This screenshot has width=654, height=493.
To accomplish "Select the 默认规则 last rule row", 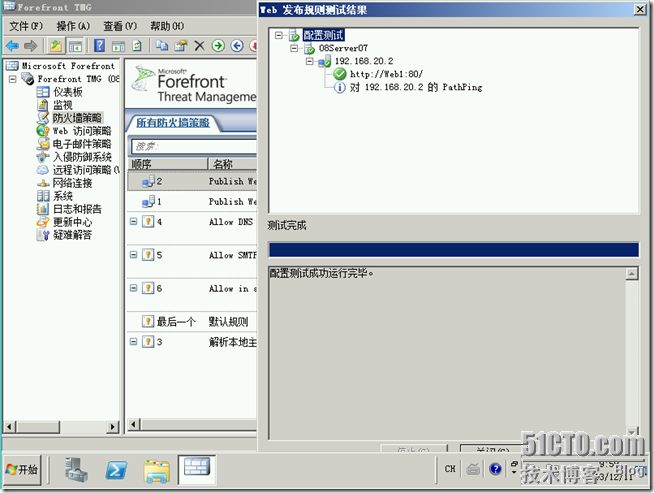I will point(192,322).
